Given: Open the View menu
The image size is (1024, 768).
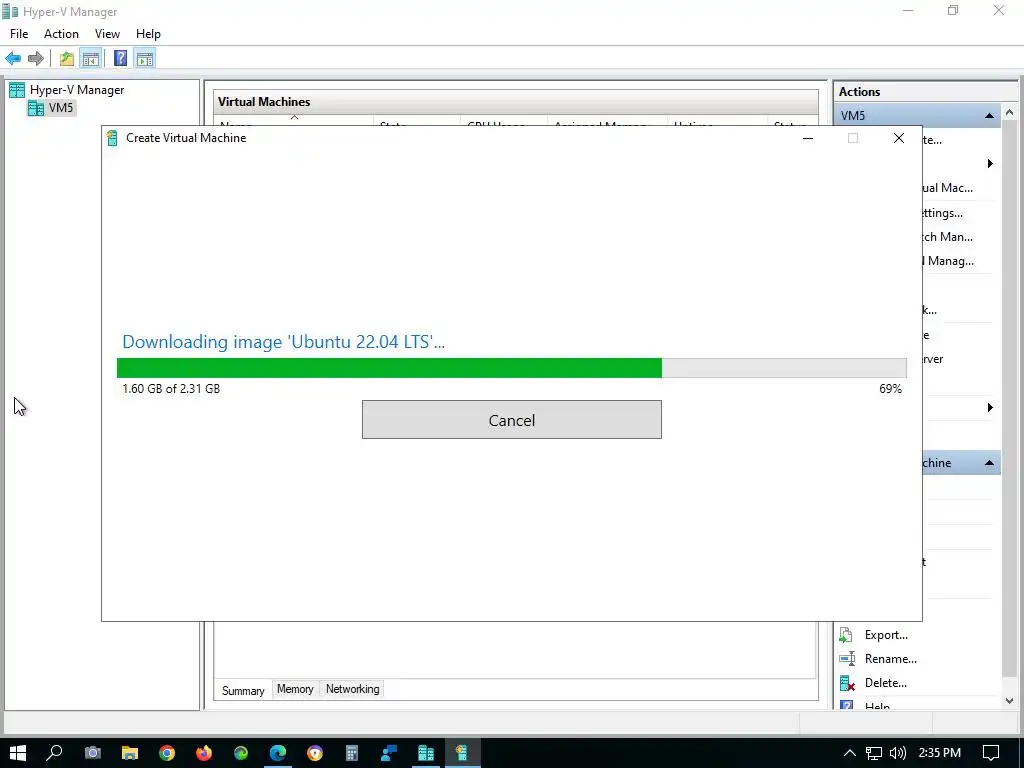Looking at the screenshot, I should pos(107,34).
